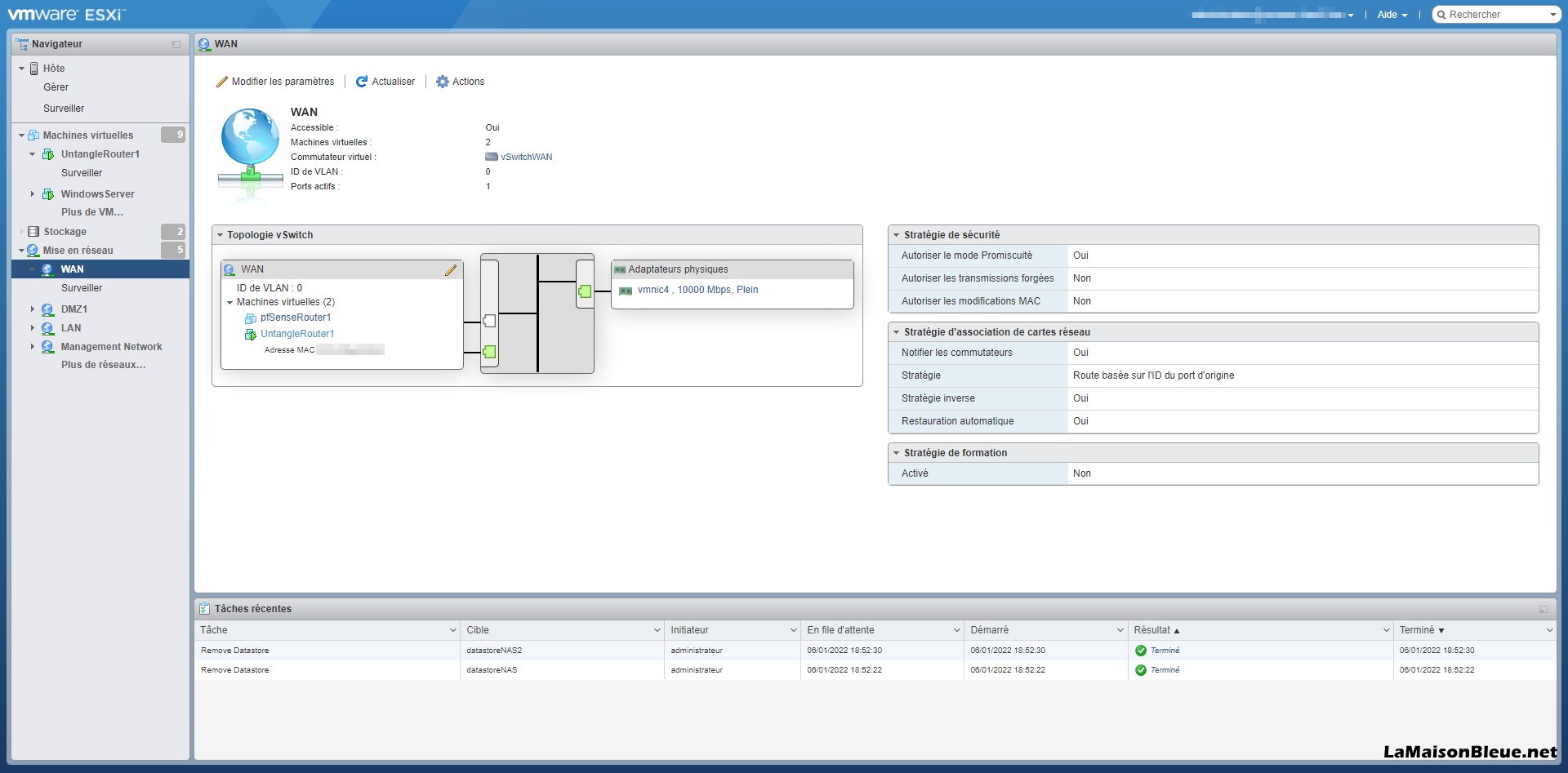Click the Terminé result for datastoreNAS task

coord(1165,670)
